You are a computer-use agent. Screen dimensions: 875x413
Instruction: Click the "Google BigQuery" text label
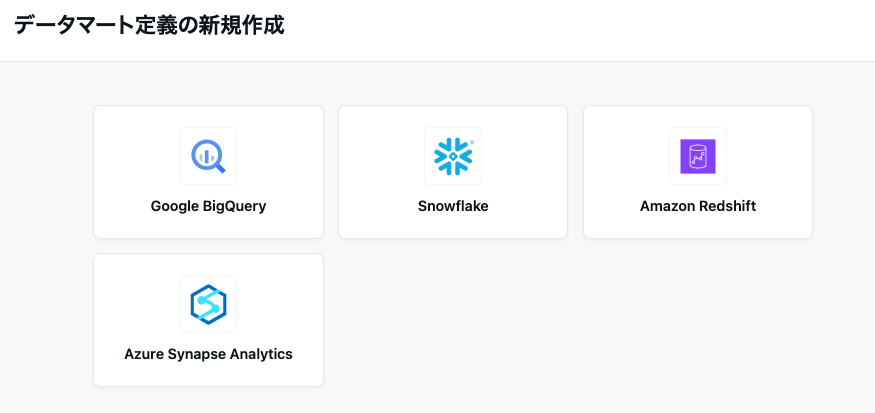pos(208,207)
